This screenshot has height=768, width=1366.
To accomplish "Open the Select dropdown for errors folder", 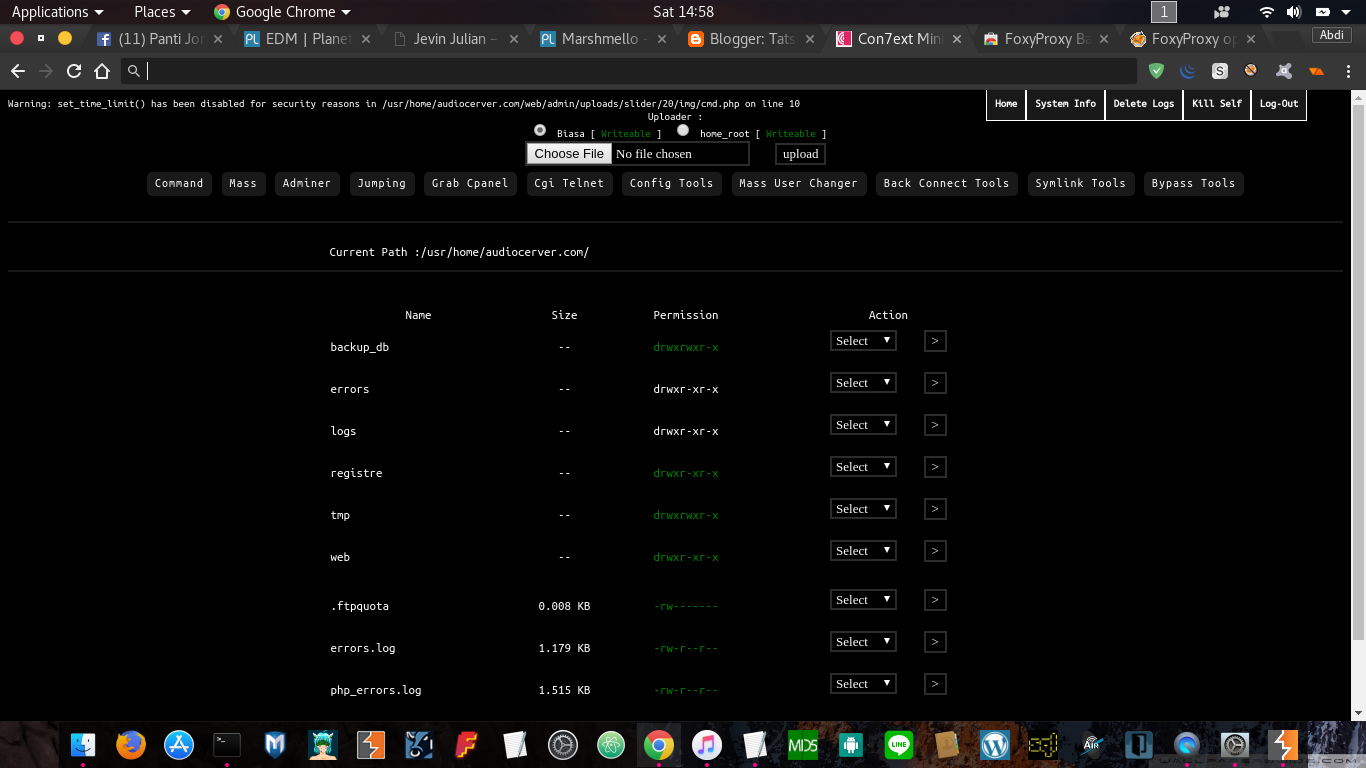I will coord(863,383).
